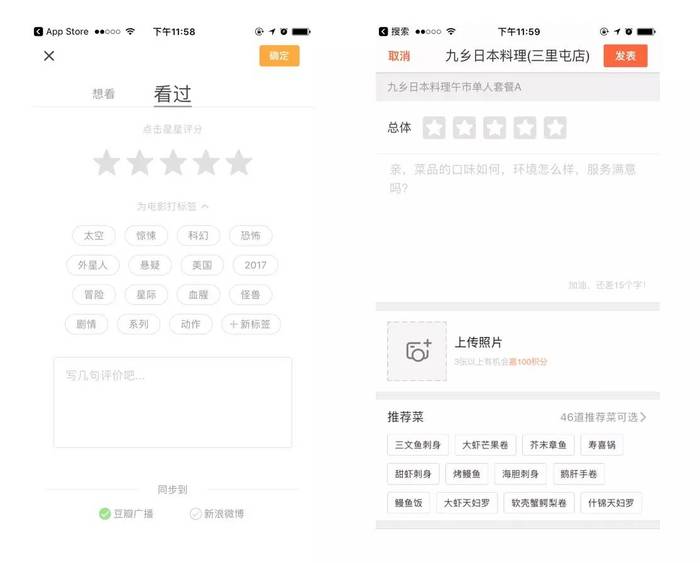Tap the 系列 tag
This screenshot has width=700, height=563.
tap(138, 324)
